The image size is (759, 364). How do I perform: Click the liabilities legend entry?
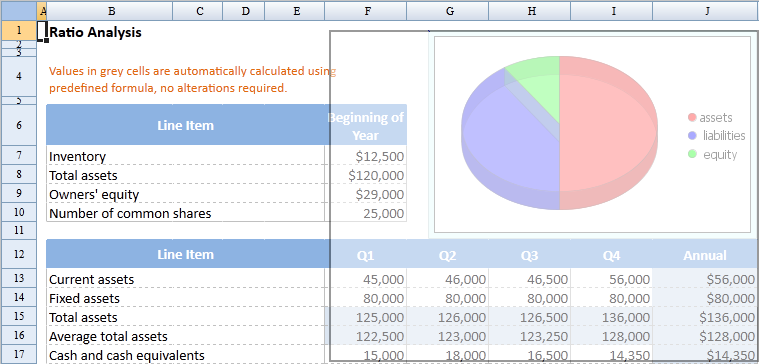coord(716,136)
